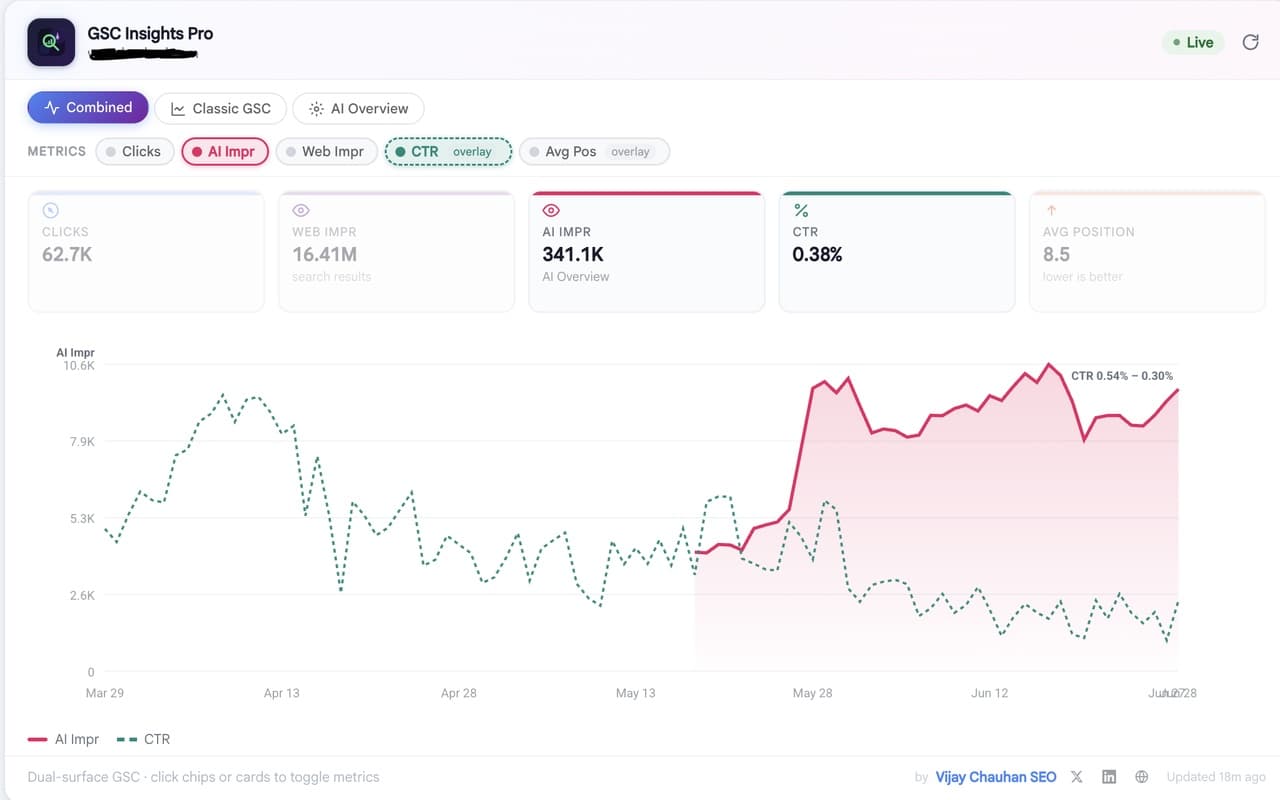Click the Updated 18m ago text
This screenshot has width=1280, height=800.
pyautogui.click(x=1216, y=777)
